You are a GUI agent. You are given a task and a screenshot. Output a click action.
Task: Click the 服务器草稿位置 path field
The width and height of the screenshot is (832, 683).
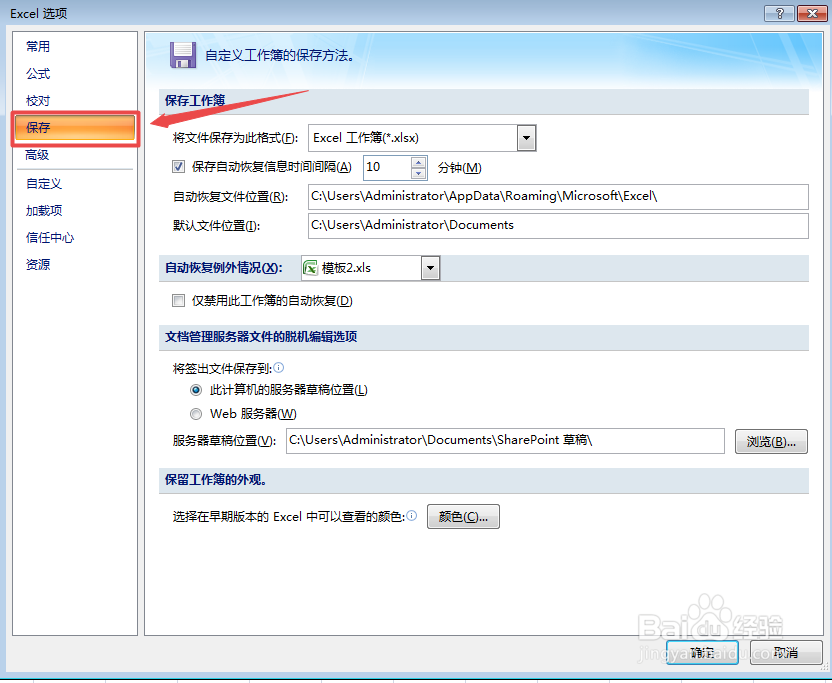(x=505, y=441)
